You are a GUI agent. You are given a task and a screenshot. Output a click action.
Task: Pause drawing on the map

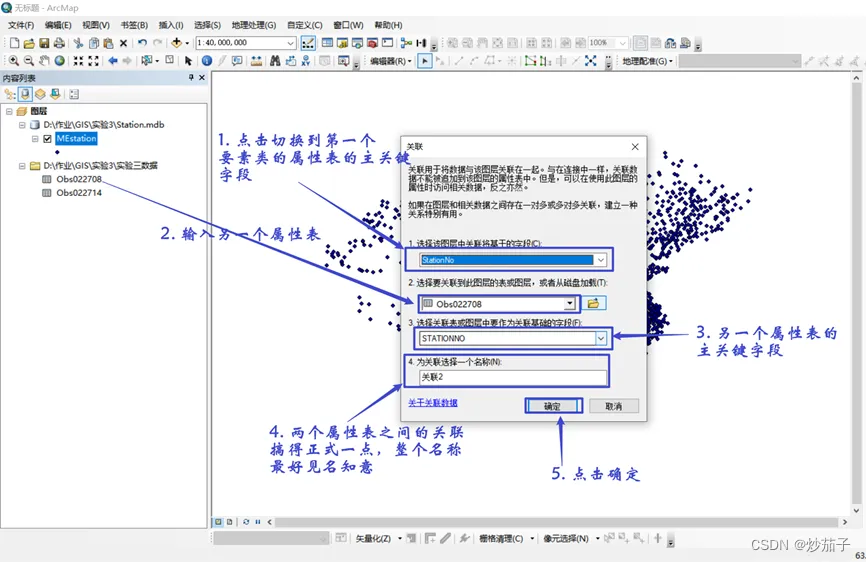[x=258, y=522]
